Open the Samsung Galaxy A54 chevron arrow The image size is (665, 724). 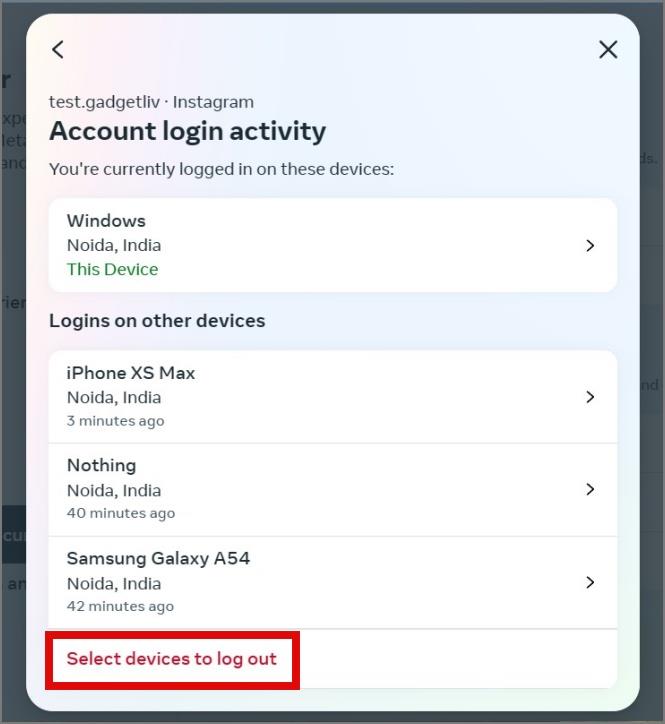click(x=590, y=583)
